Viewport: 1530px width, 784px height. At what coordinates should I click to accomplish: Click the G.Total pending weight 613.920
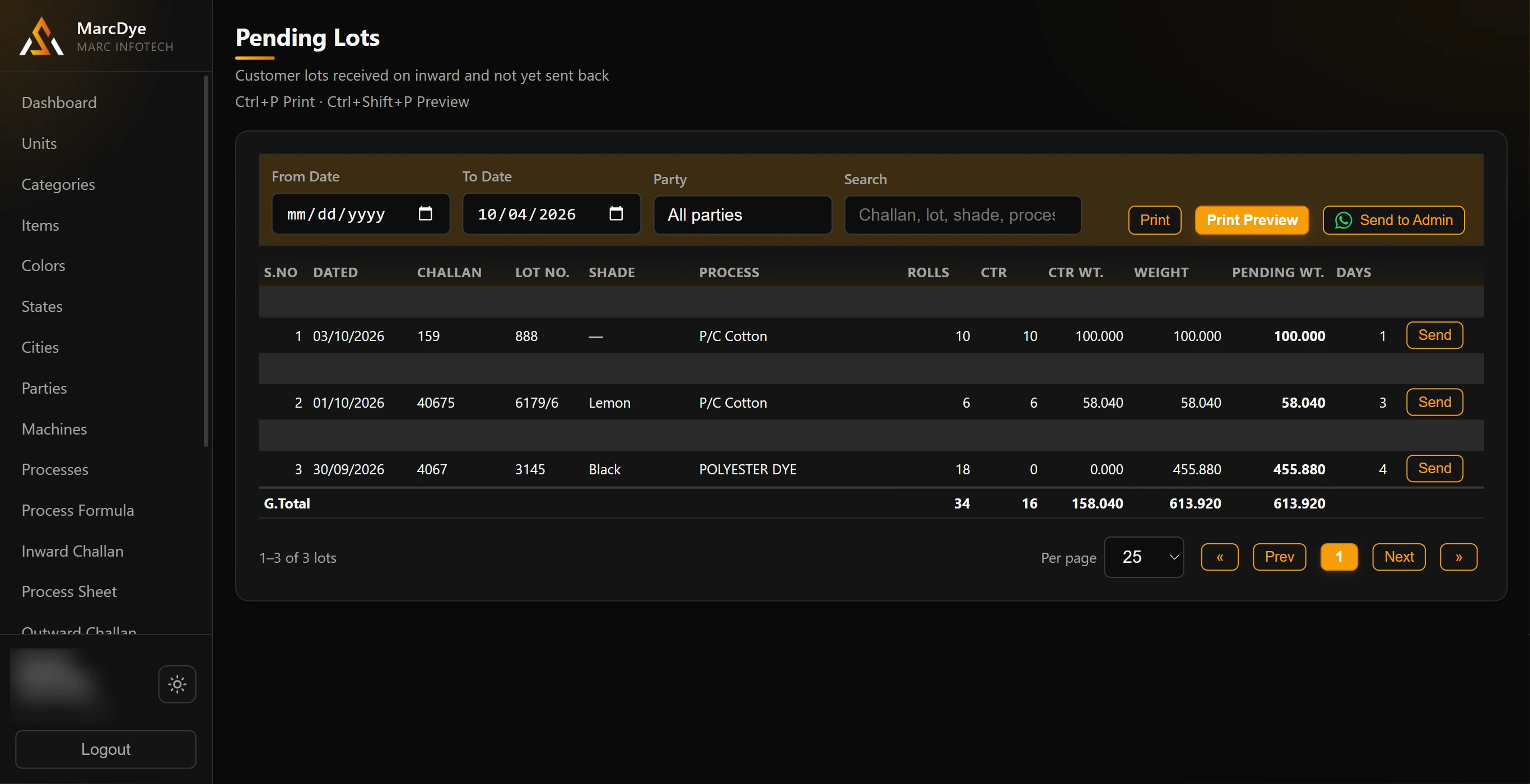[1299, 503]
